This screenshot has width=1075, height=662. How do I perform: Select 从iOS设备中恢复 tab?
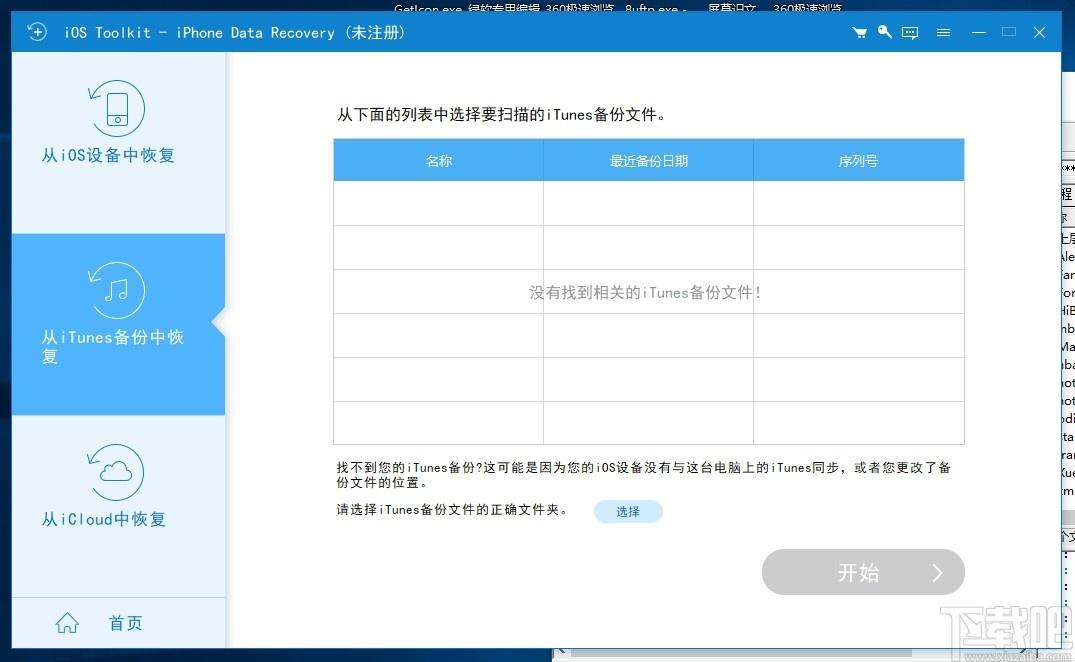click(118, 143)
